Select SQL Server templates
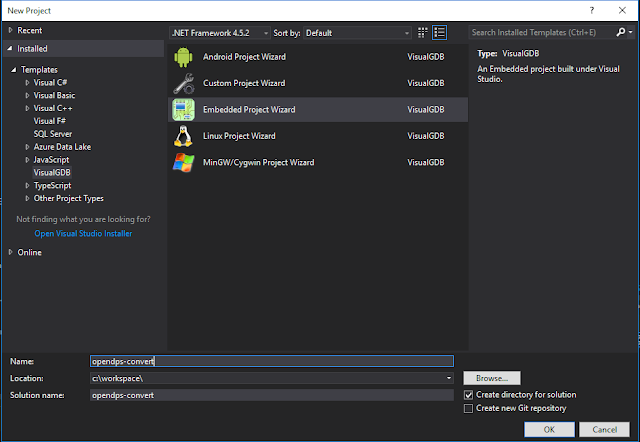 [53, 134]
